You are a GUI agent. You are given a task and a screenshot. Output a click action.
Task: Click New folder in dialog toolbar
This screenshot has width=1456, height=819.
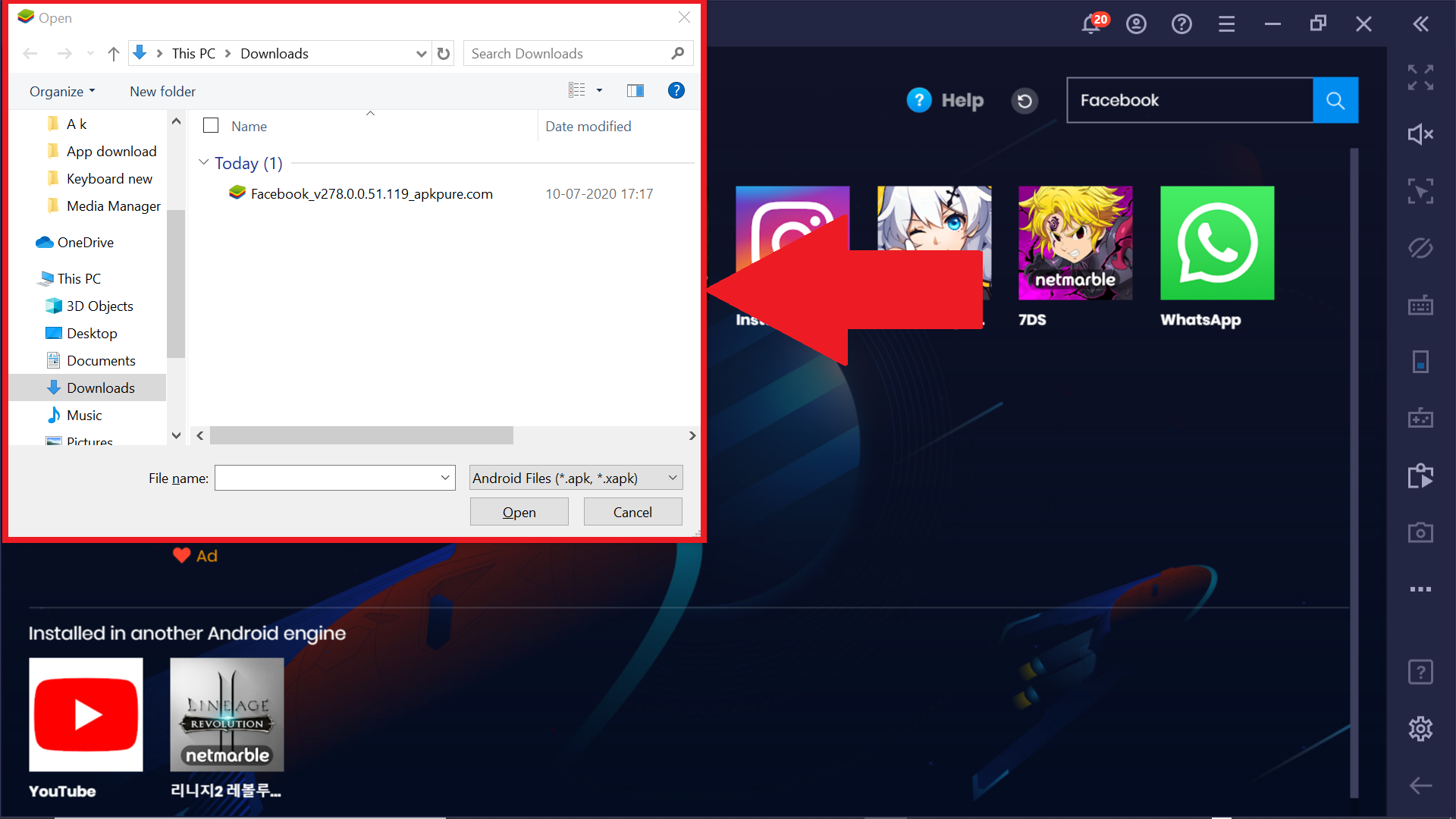tap(162, 91)
